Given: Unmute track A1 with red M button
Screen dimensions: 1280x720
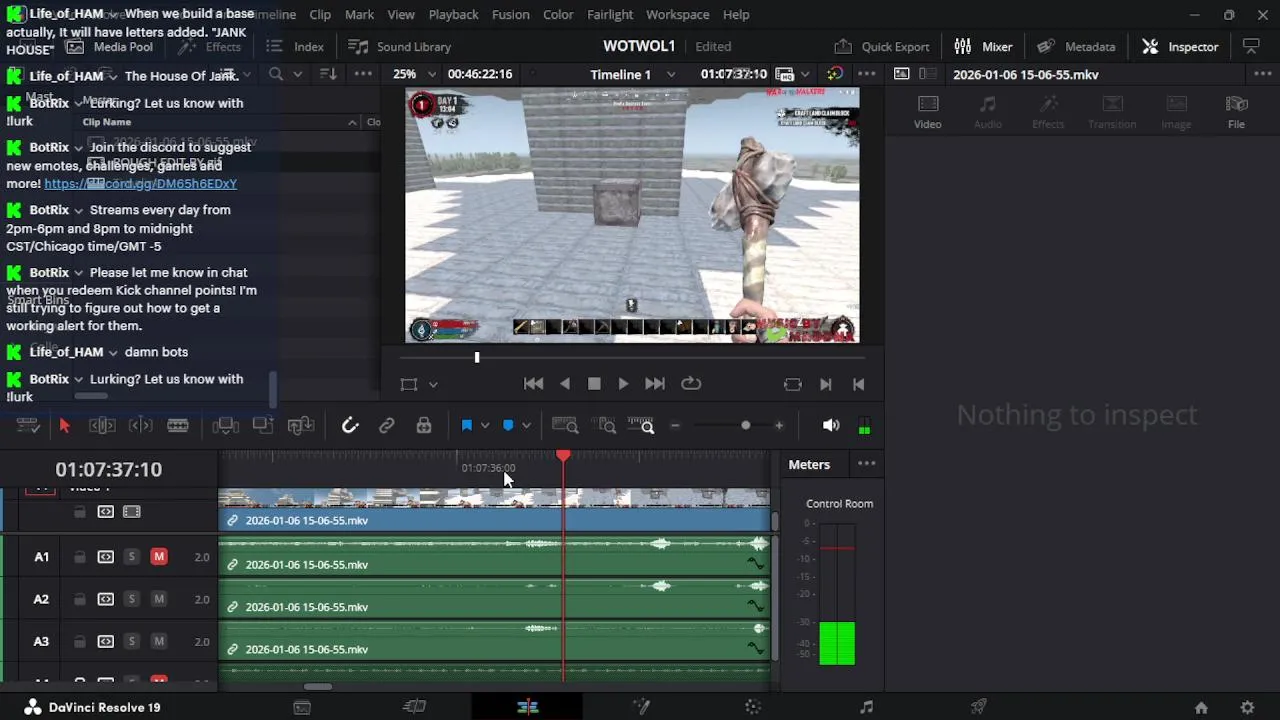Looking at the screenshot, I should (x=159, y=557).
